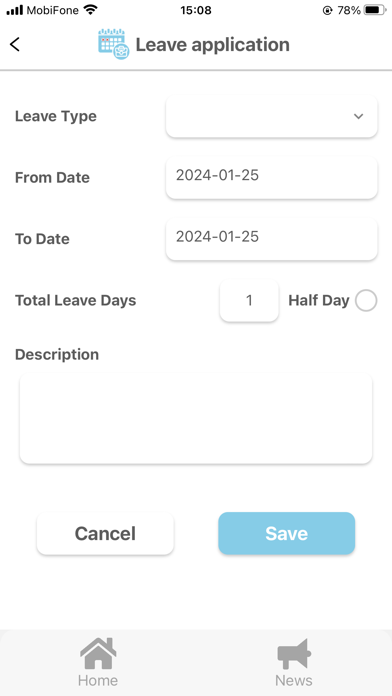Image resolution: width=392 pixels, height=696 pixels.
Task: Tap the Home house icon
Action: click(98, 653)
